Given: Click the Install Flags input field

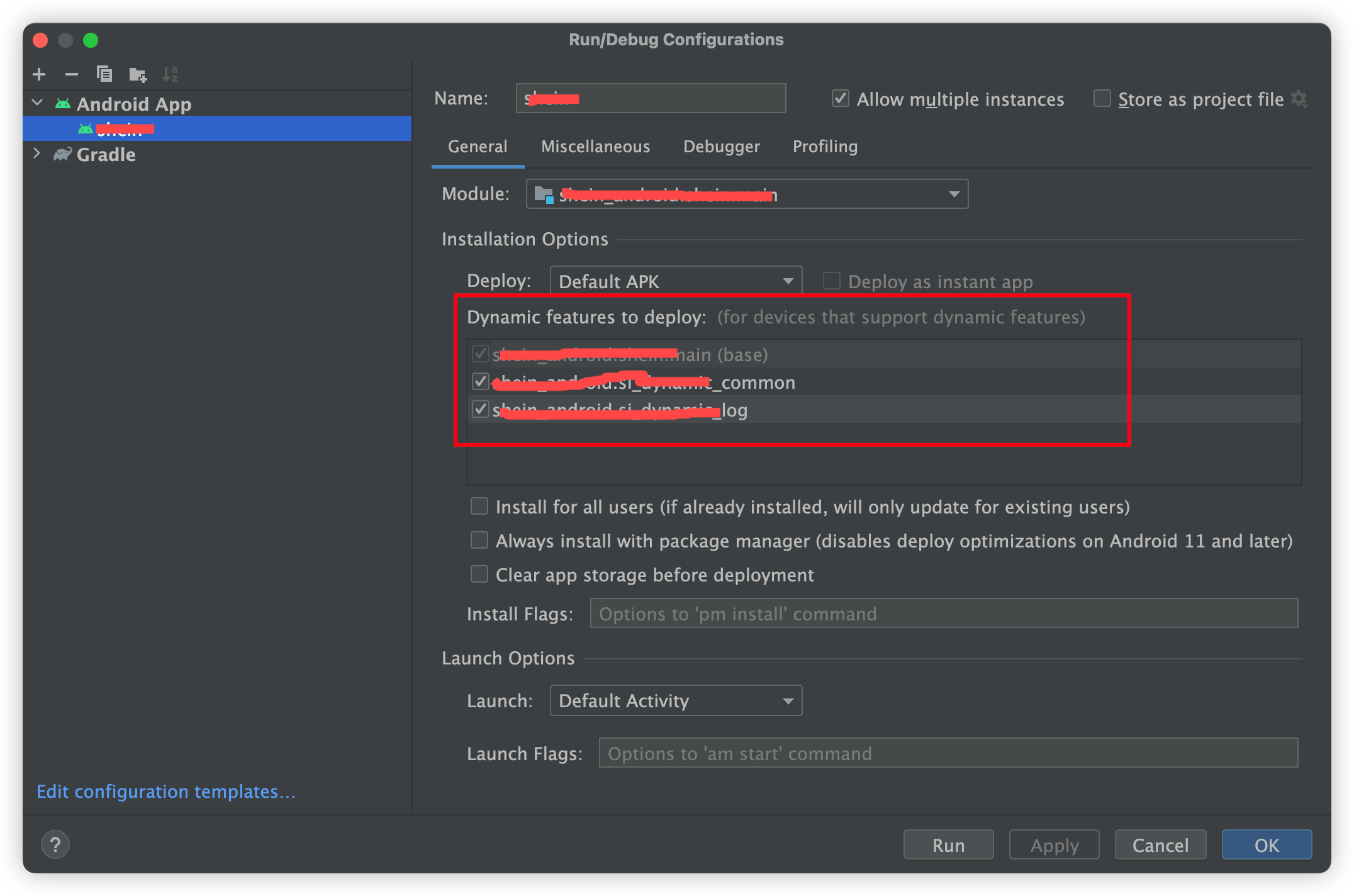Looking at the screenshot, I should (x=944, y=613).
